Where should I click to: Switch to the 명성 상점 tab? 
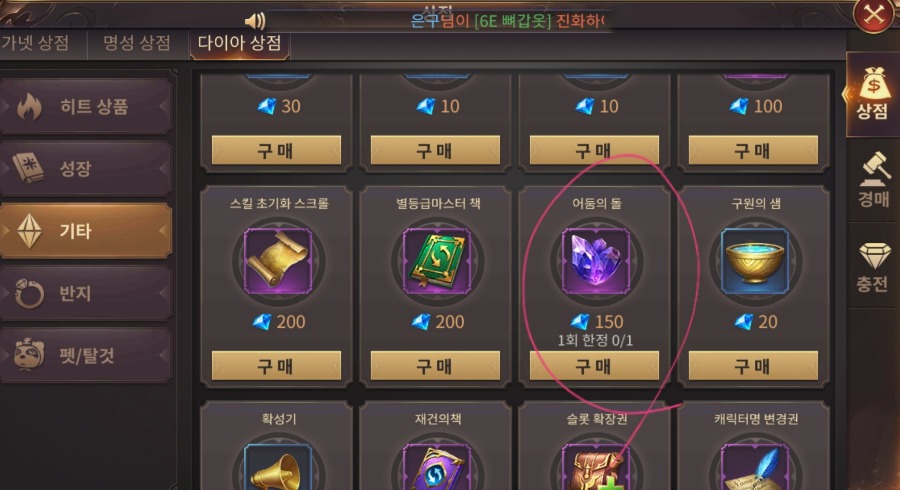coord(137,43)
